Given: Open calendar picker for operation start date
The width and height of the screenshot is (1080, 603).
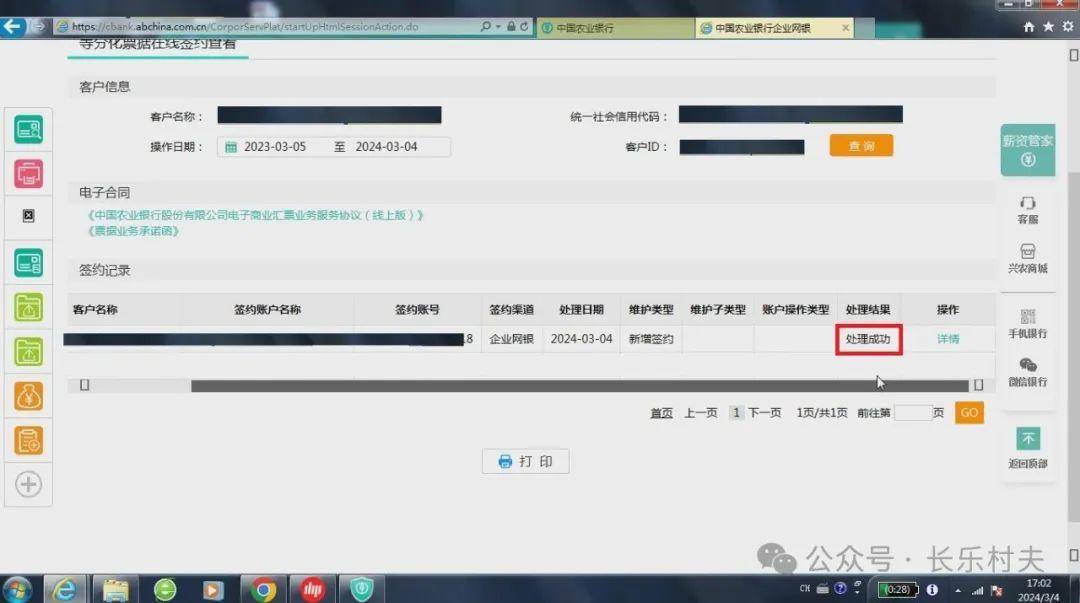Looking at the screenshot, I should tap(231, 147).
